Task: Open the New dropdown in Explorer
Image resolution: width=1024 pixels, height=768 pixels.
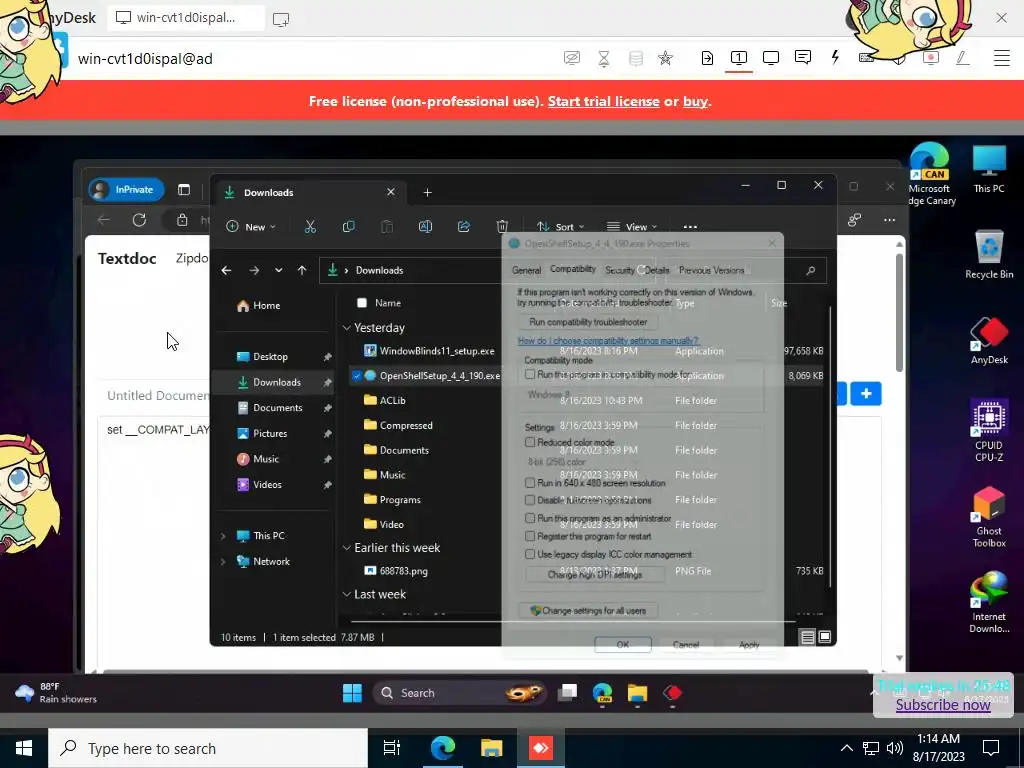Action: [x=251, y=227]
